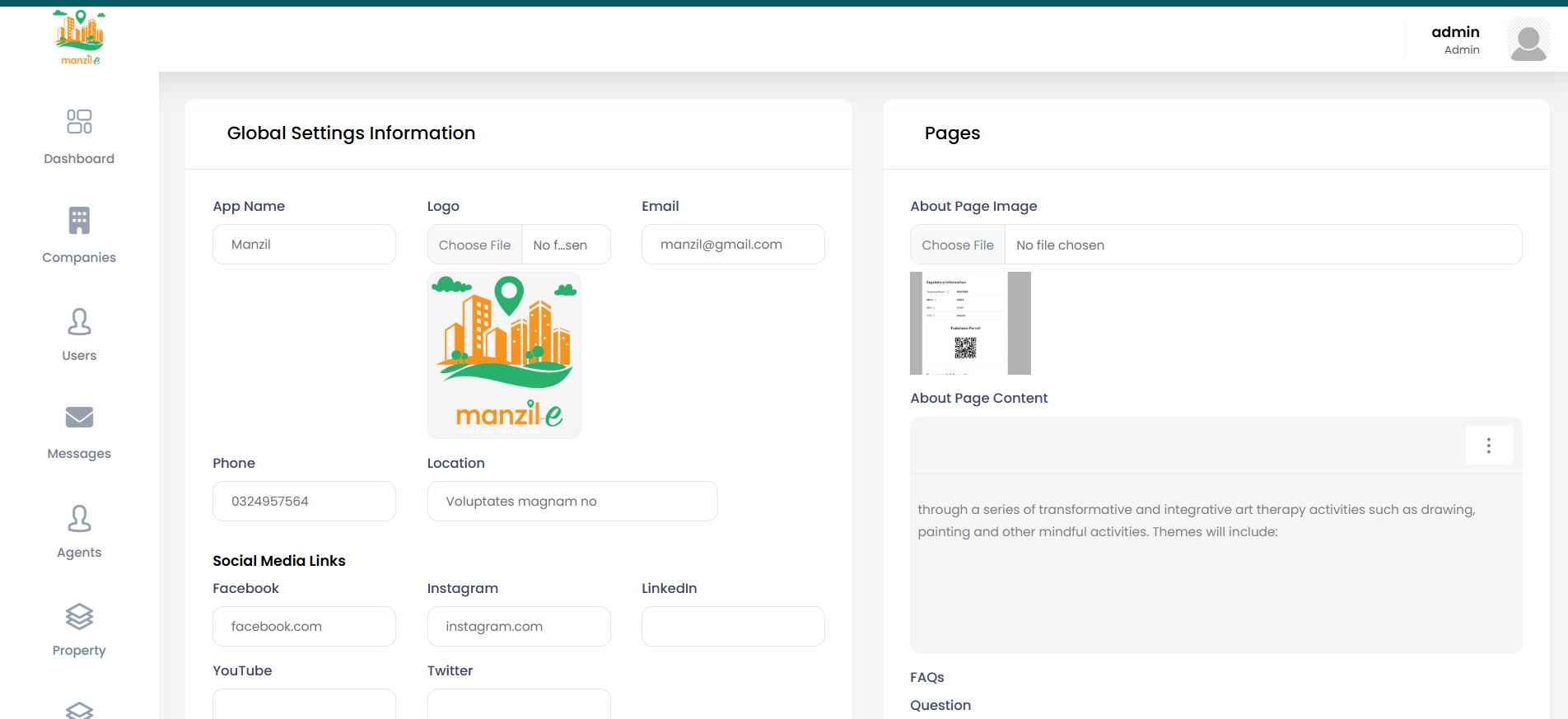Click inside About Page Content editor text

pyautogui.click(x=1196, y=521)
